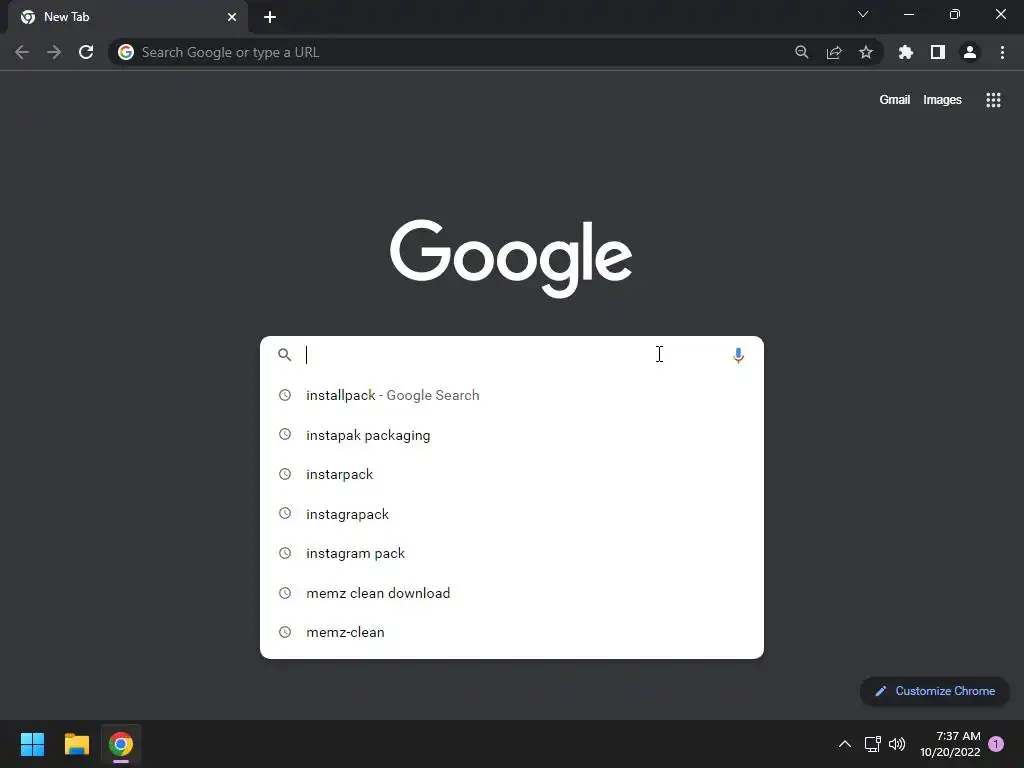Image resolution: width=1024 pixels, height=768 pixels.
Task: Toggle the side panel icon
Action: tap(938, 52)
